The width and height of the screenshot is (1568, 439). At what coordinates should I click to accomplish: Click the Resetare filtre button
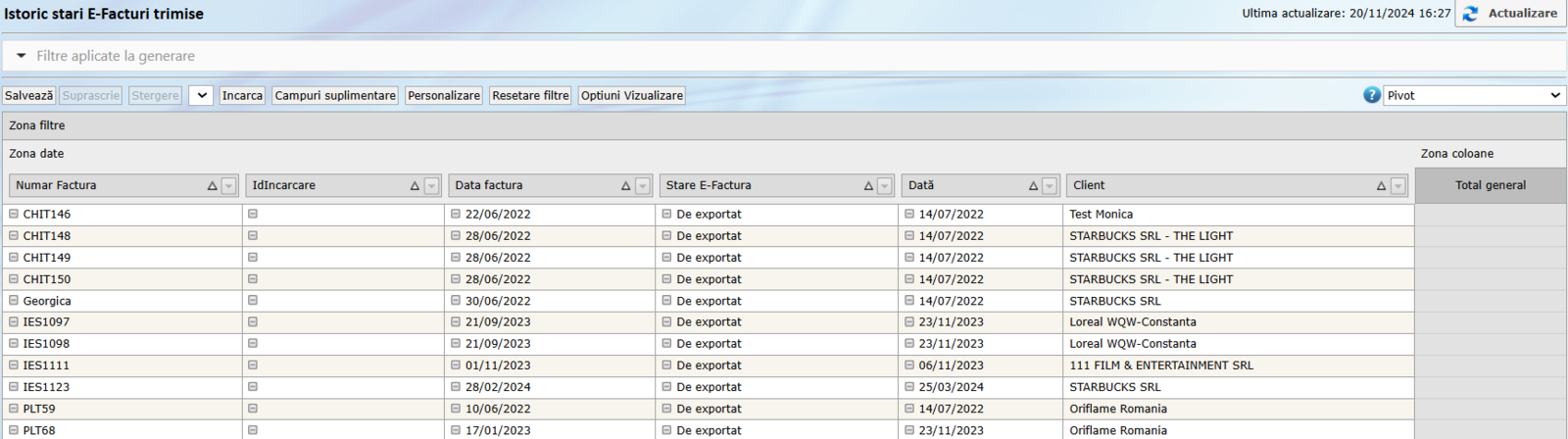pyautogui.click(x=530, y=95)
